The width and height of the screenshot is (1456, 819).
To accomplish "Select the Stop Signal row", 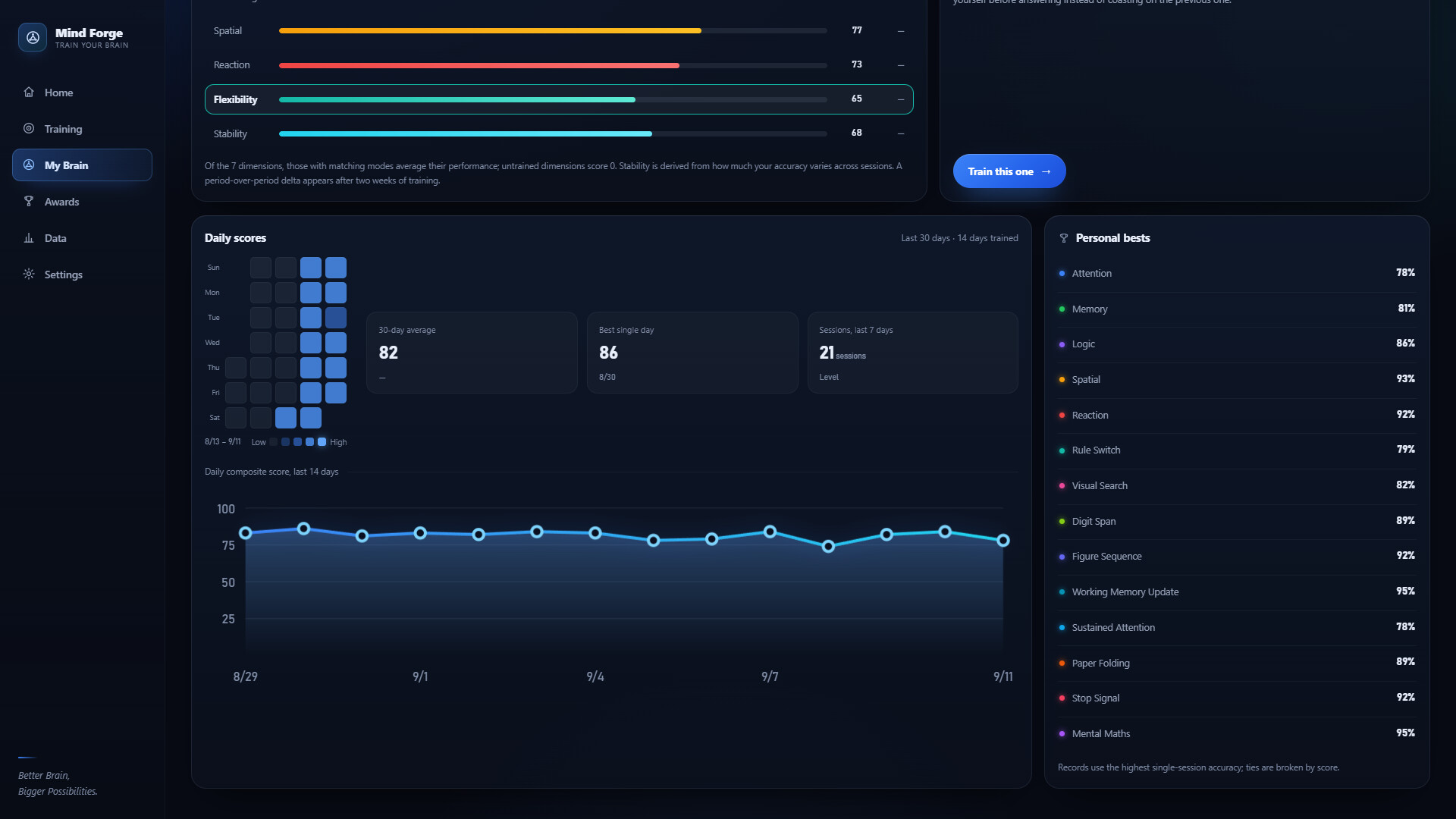I will click(1237, 698).
